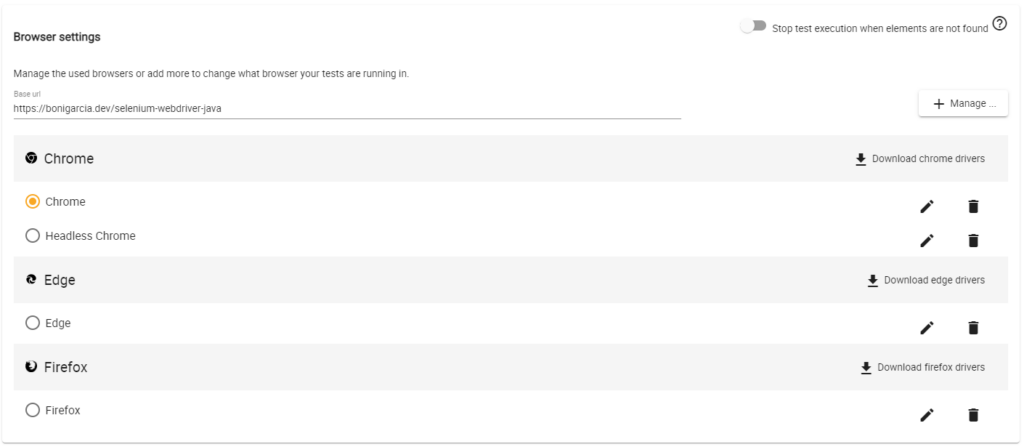The height and width of the screenshot is (447, 1024).
Task: Select the Headless Chrome radio option
Action: pos(33,236)
